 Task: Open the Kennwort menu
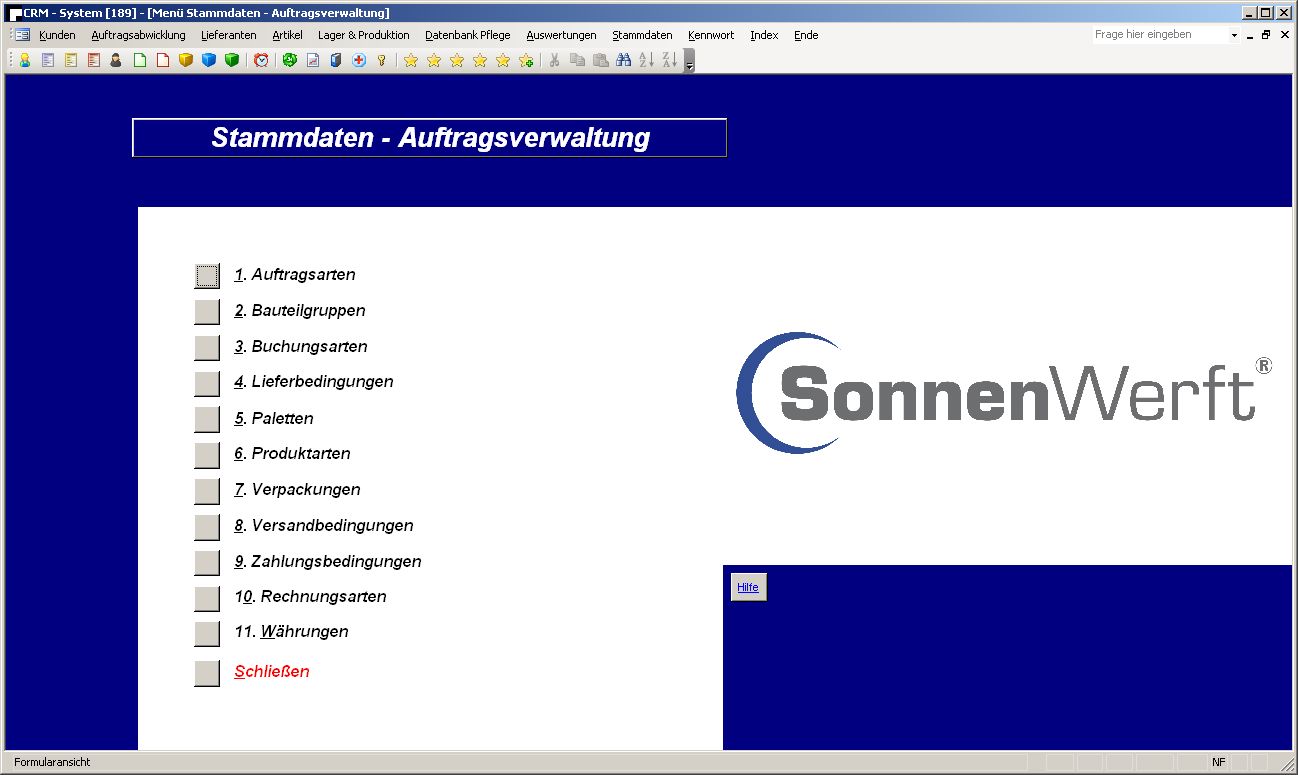pyautogui.click(x=711, y=35)
